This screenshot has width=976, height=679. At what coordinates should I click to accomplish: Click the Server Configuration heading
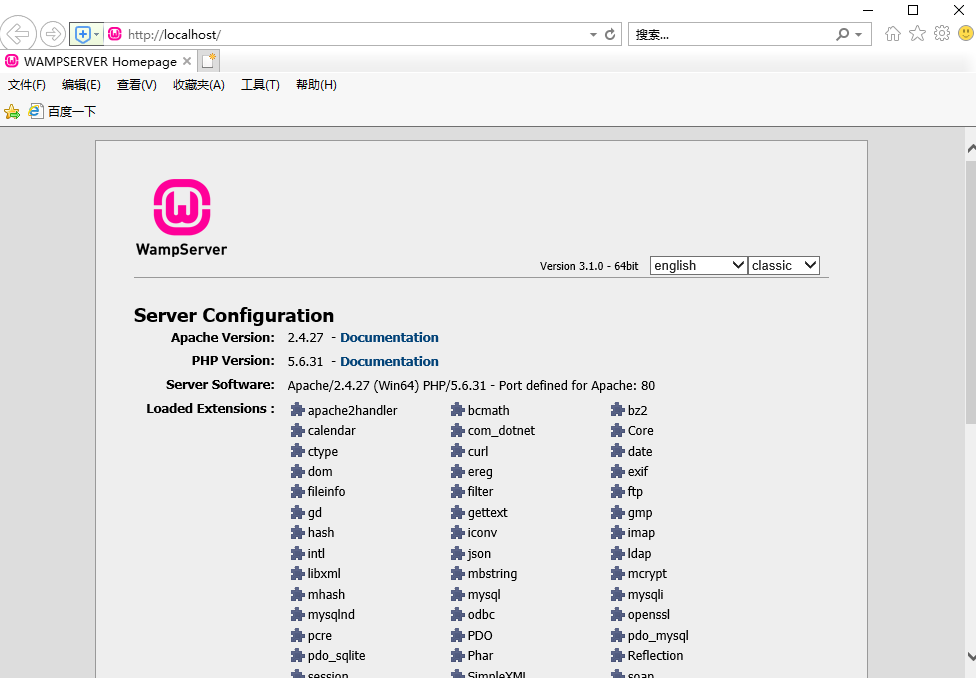coord(234,315)
